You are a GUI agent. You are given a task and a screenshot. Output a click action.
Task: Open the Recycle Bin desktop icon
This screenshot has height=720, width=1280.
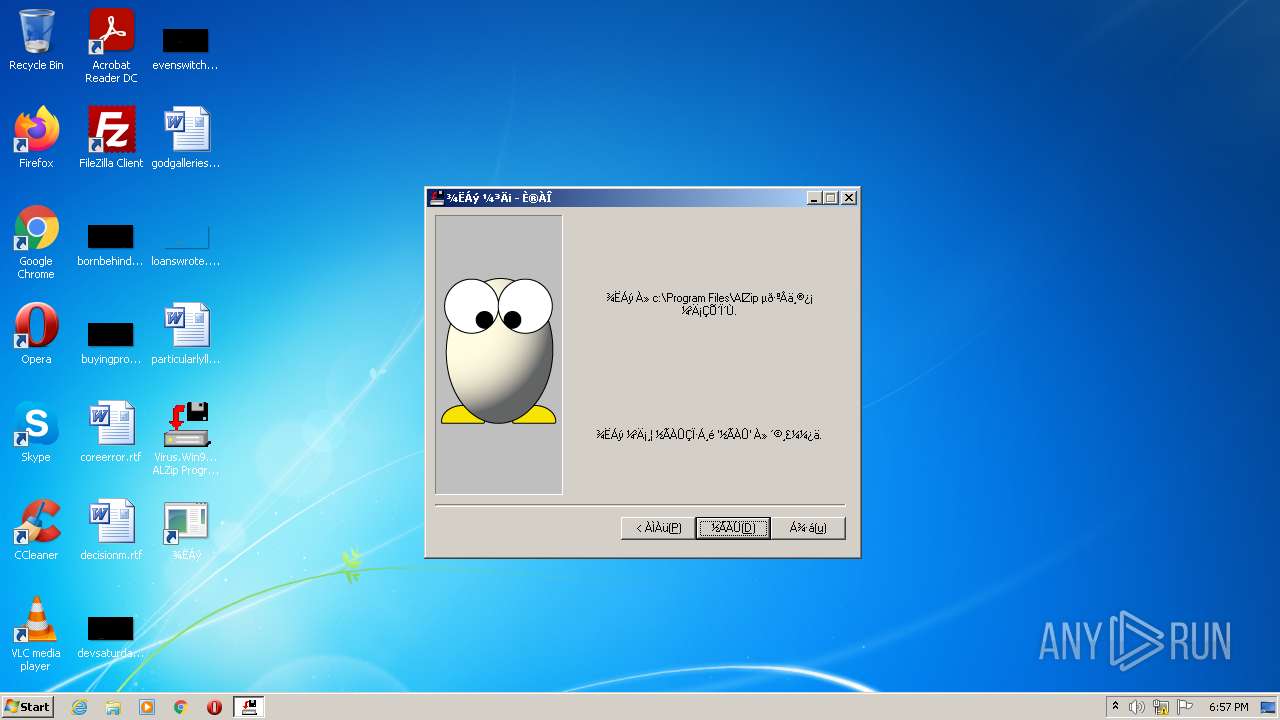click(36, 40)
